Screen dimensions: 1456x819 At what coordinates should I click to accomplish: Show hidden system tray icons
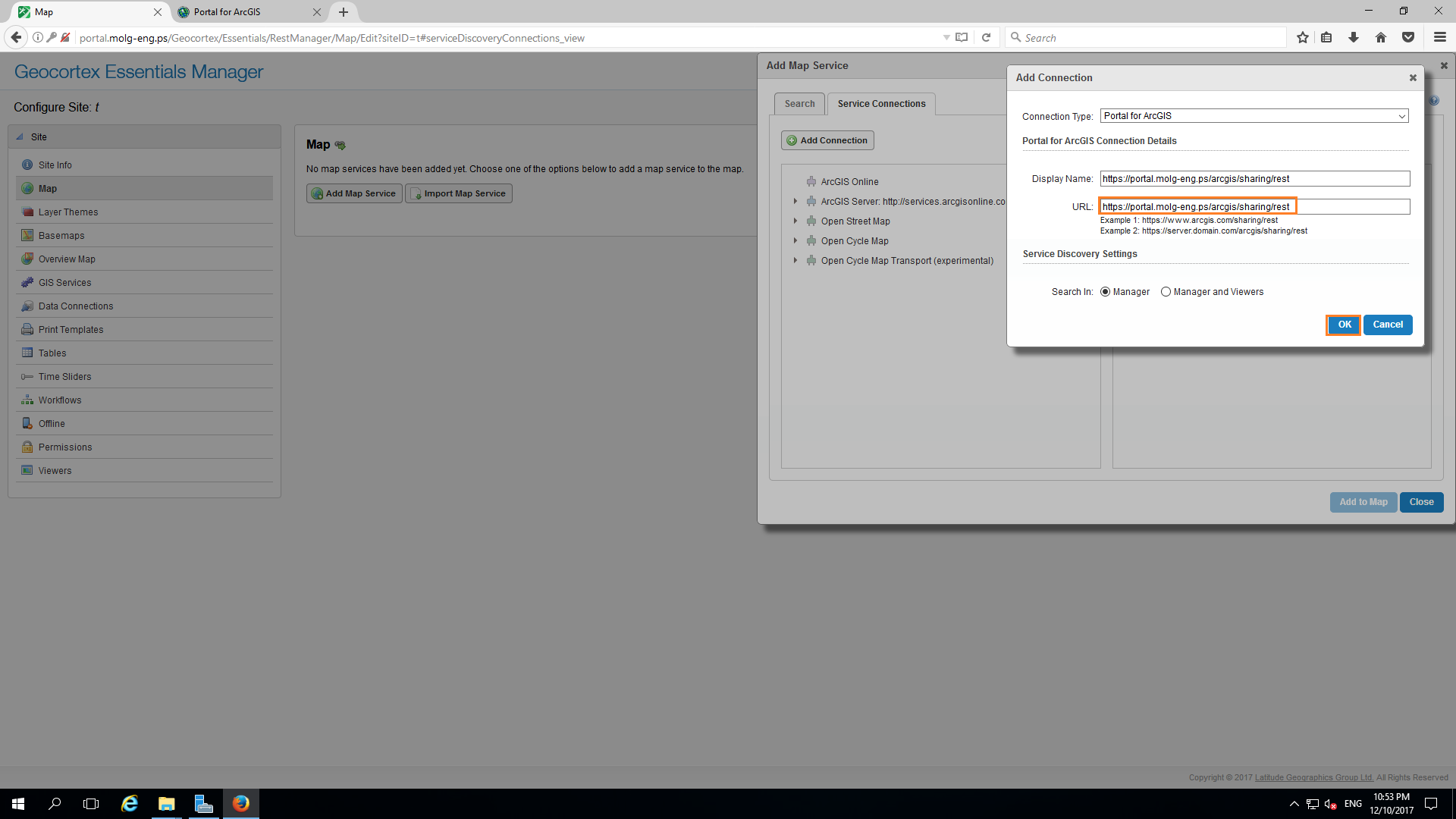click(x=1294, y=804)
